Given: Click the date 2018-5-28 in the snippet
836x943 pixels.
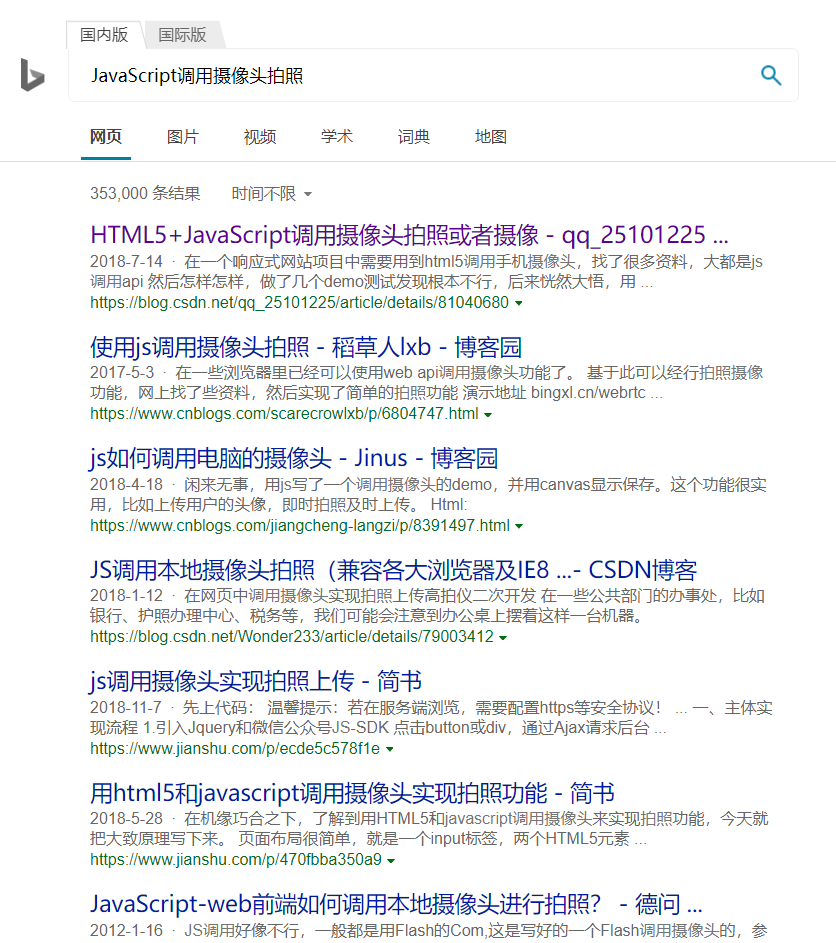Looking at the screenshot, I should (126, 819).
